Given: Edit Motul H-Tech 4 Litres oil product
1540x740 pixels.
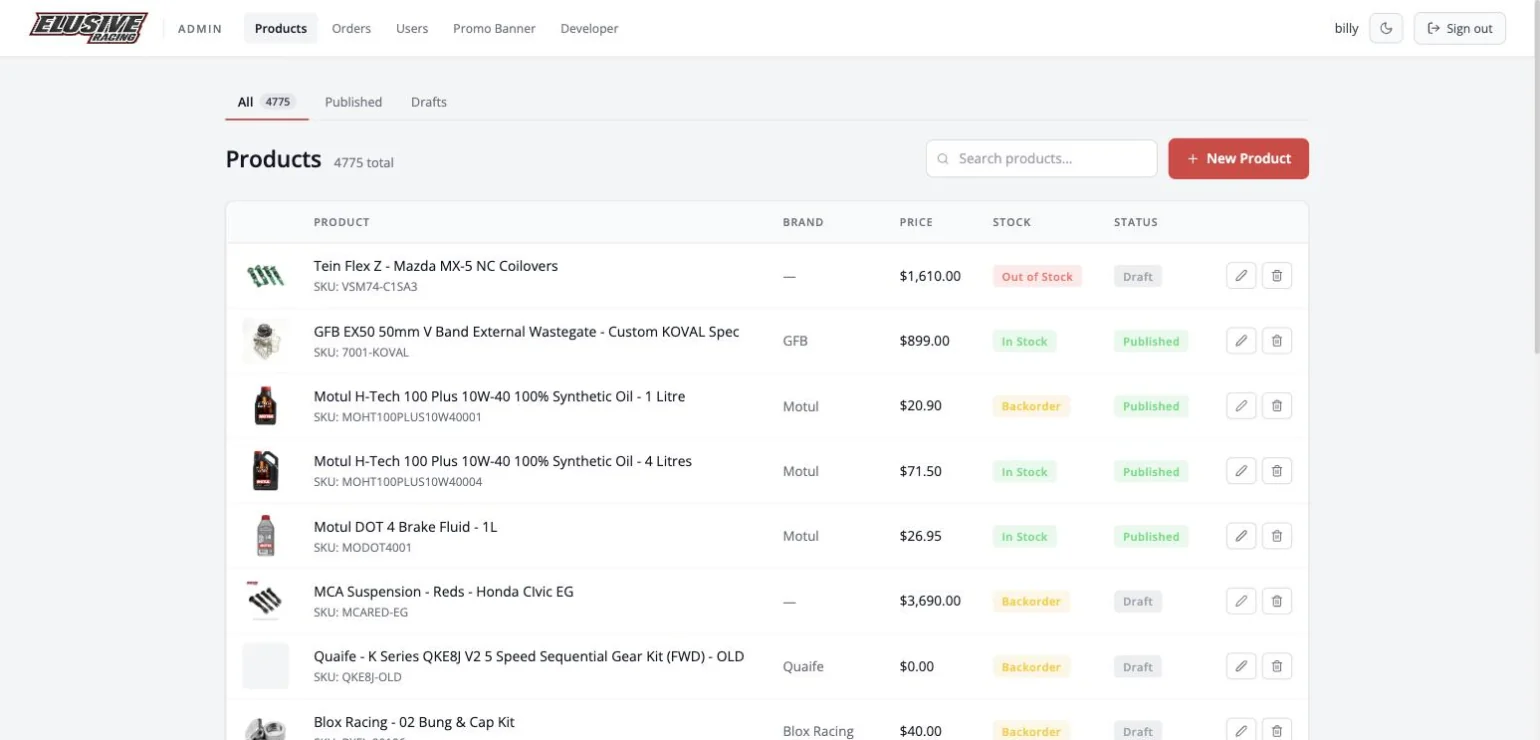Looking at the screenshot, I should (1241, 471).
